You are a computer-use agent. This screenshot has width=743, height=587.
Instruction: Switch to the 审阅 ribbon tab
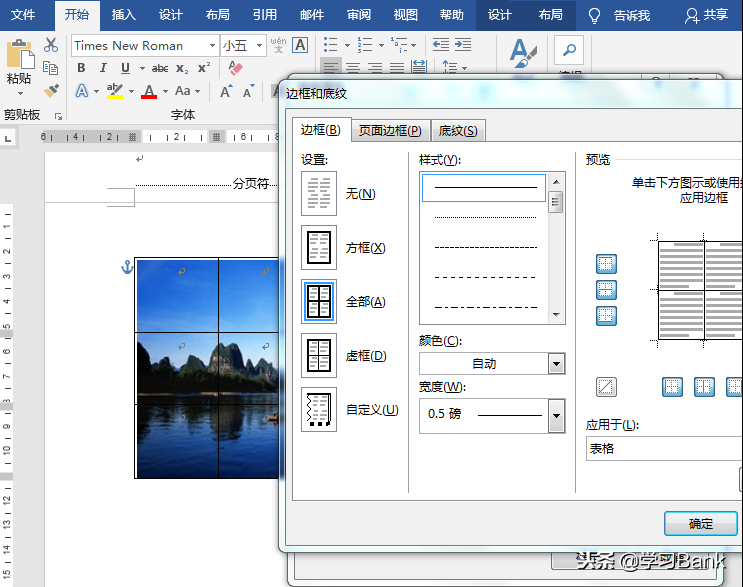pos(359,15)
